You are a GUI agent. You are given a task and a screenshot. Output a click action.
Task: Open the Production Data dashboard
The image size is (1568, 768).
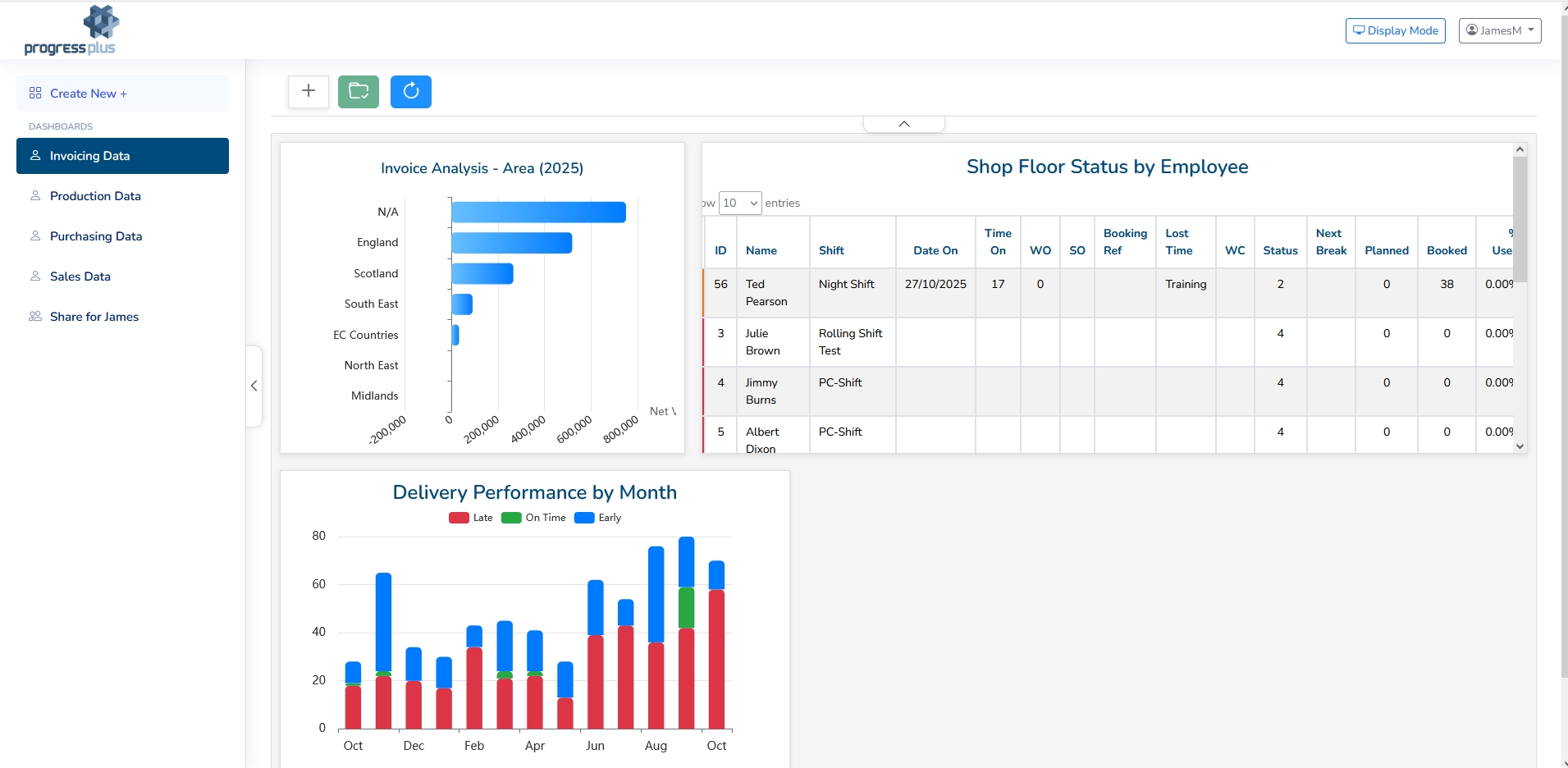click(95, 196)
